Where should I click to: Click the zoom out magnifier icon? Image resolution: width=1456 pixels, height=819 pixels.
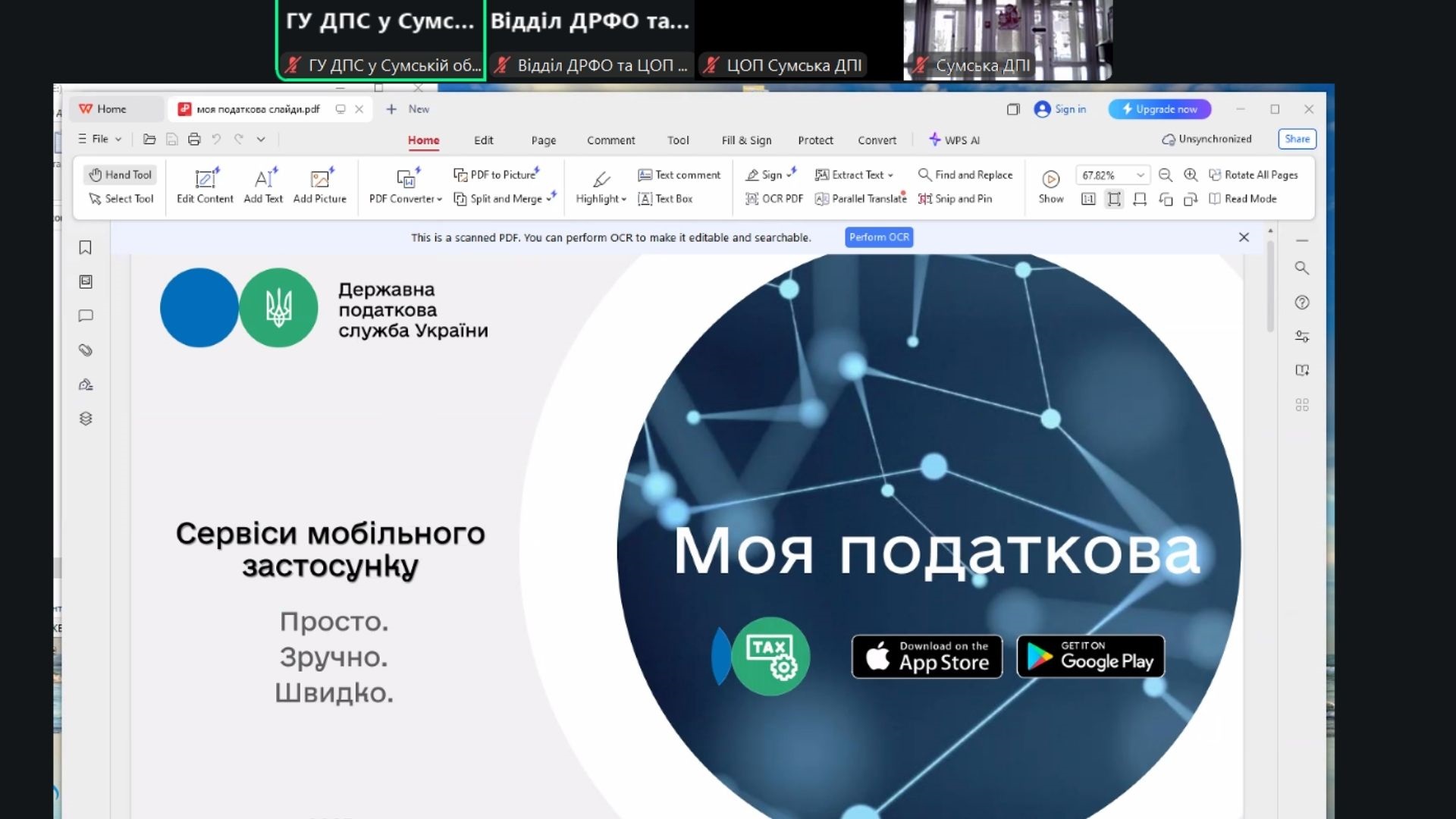(x=1166, y=175)
